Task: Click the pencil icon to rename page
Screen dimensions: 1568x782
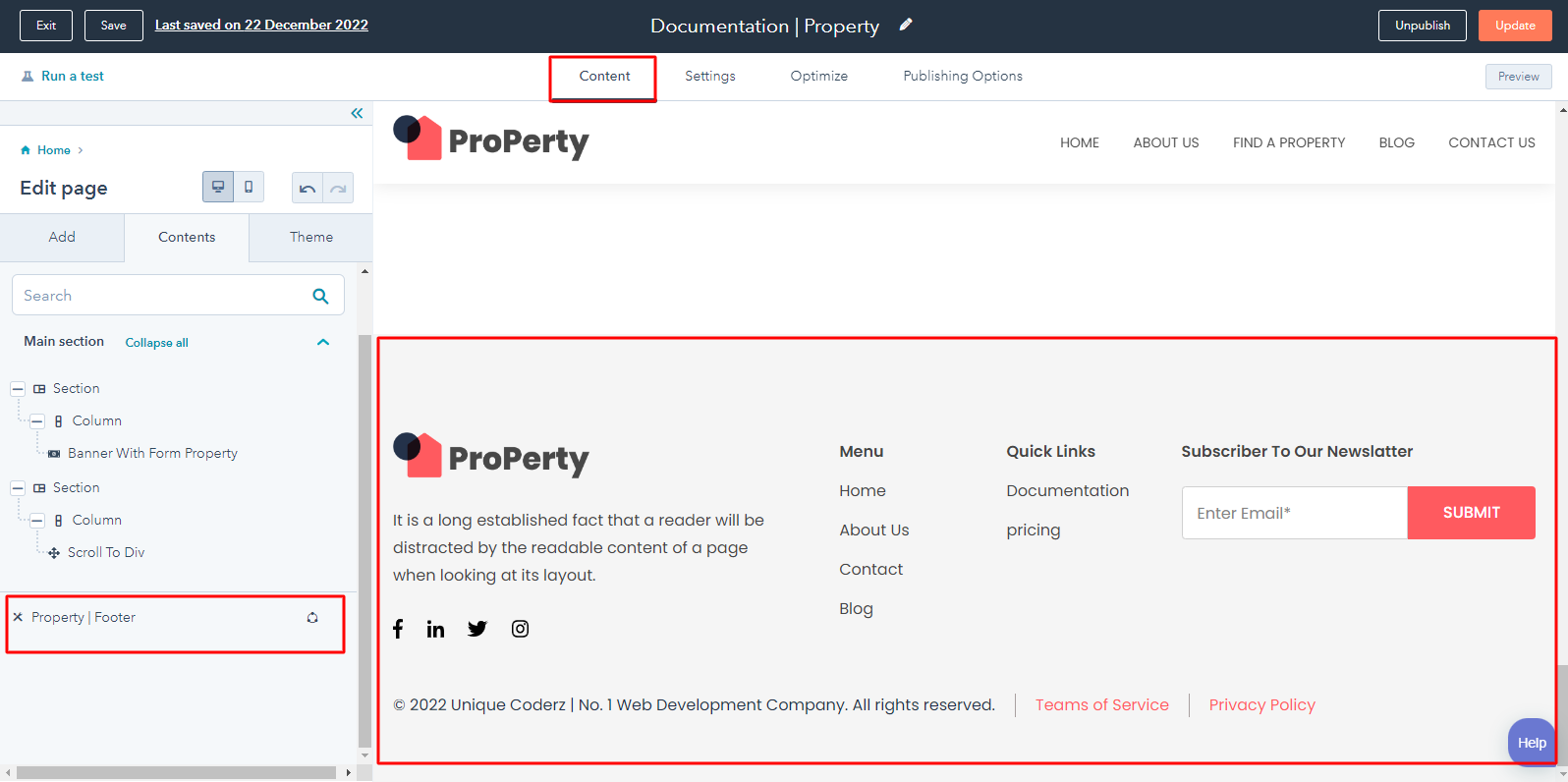Action: 906,25
